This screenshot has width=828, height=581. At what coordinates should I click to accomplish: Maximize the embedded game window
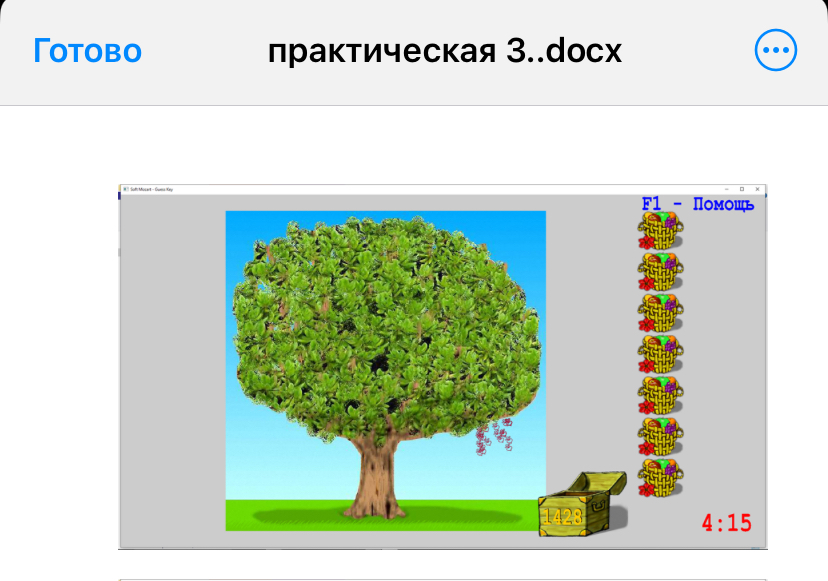(x=742, y=189)
